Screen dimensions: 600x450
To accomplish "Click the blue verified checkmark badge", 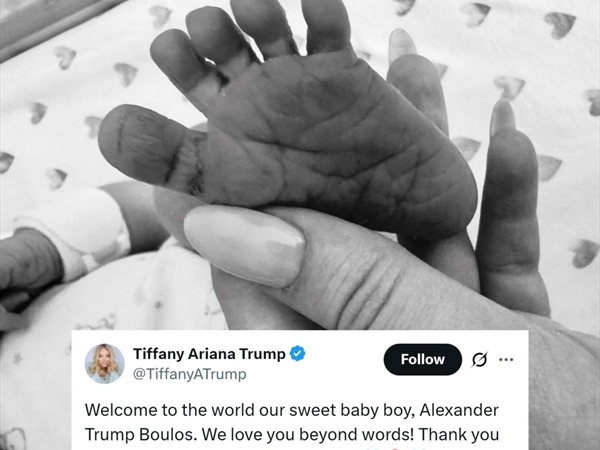I will click(x=297, y=354).
